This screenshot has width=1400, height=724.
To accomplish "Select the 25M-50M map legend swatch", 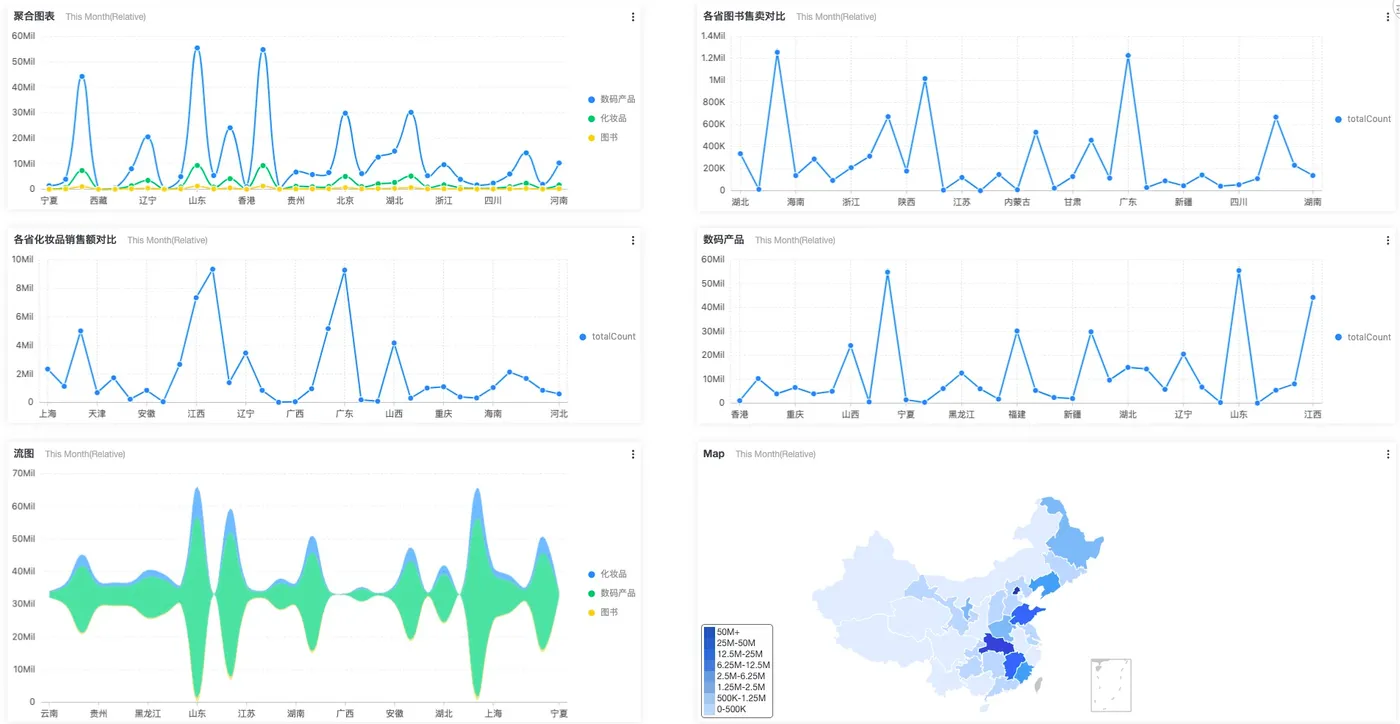I will [709, 643].
